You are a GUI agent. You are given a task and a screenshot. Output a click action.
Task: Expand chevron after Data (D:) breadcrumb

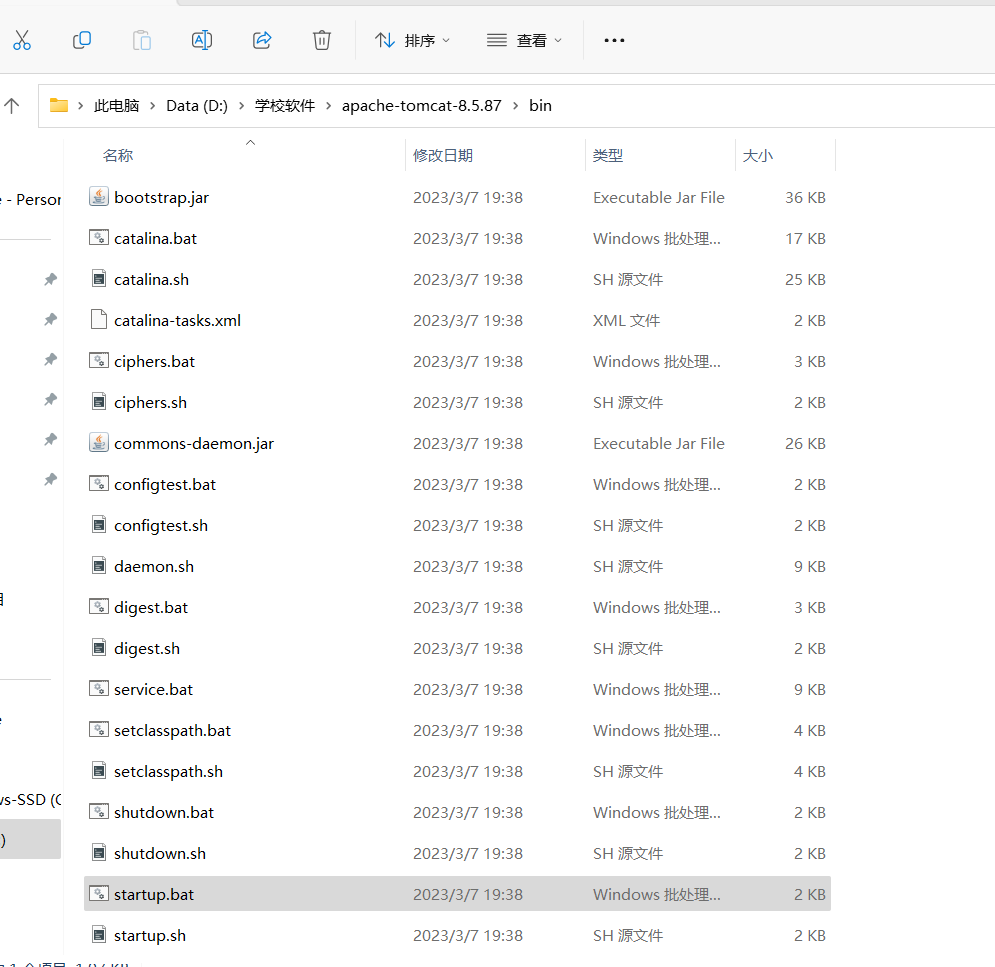pos(241,106)
